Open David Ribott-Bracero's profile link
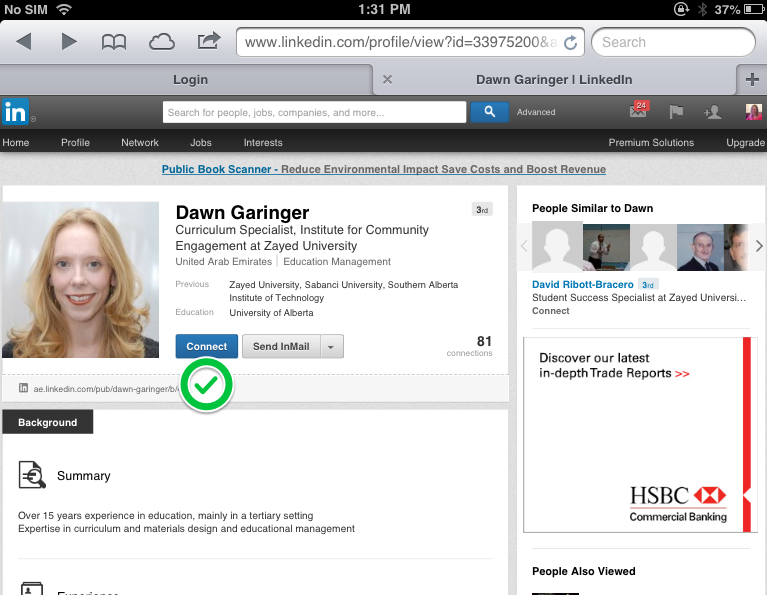 (x=583, y=284)
